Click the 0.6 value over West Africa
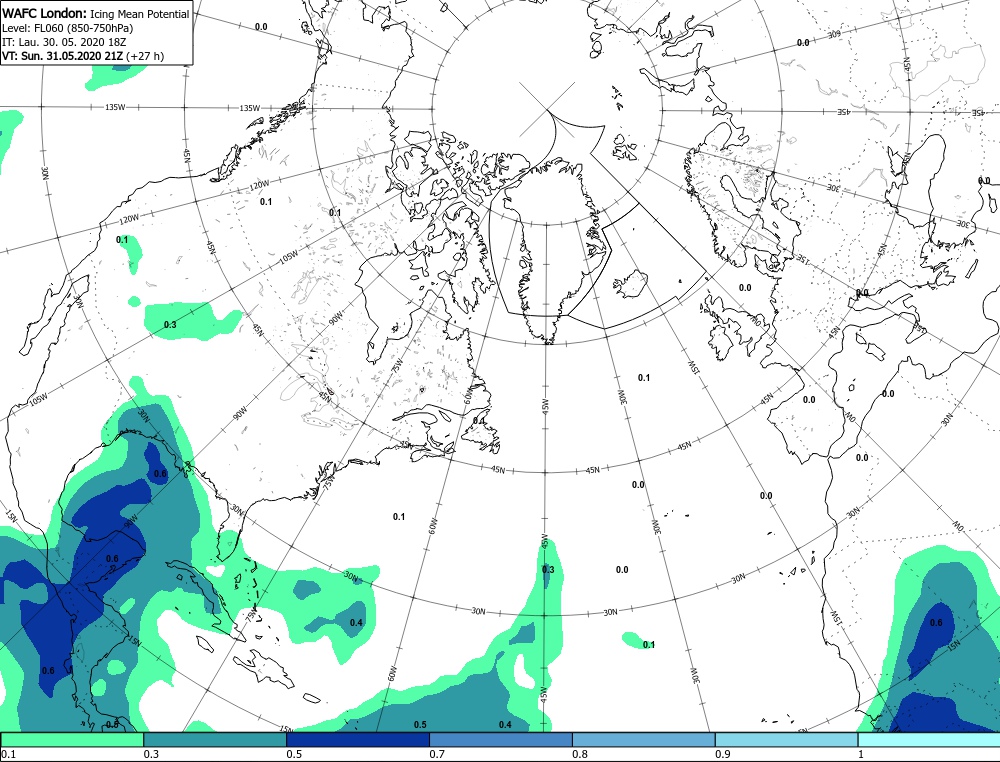Screen dimensions: 1000x762 pyautogui.click(x=936, y=622)
